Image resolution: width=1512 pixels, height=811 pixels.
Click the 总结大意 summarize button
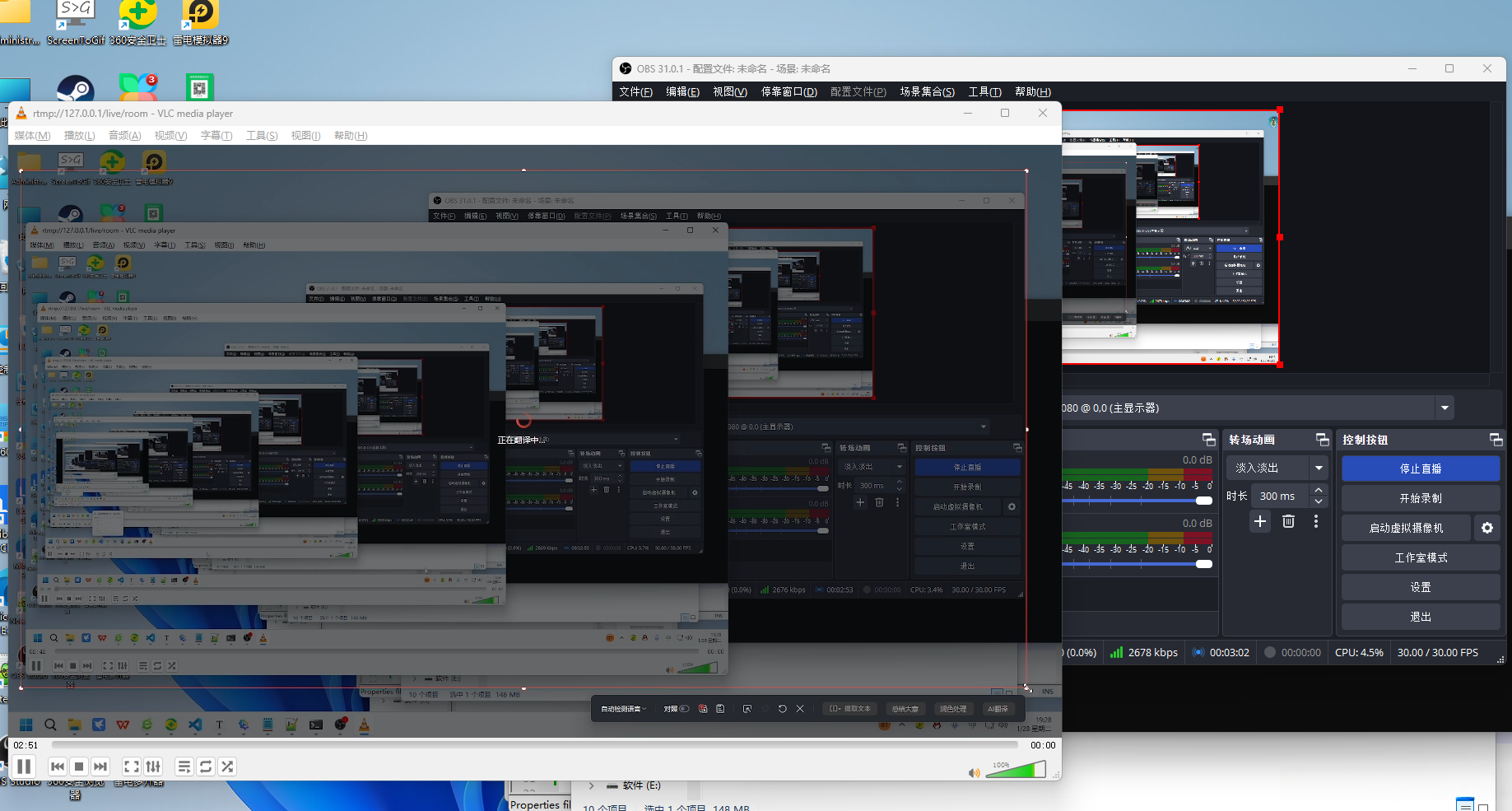[x=905, y=709]
